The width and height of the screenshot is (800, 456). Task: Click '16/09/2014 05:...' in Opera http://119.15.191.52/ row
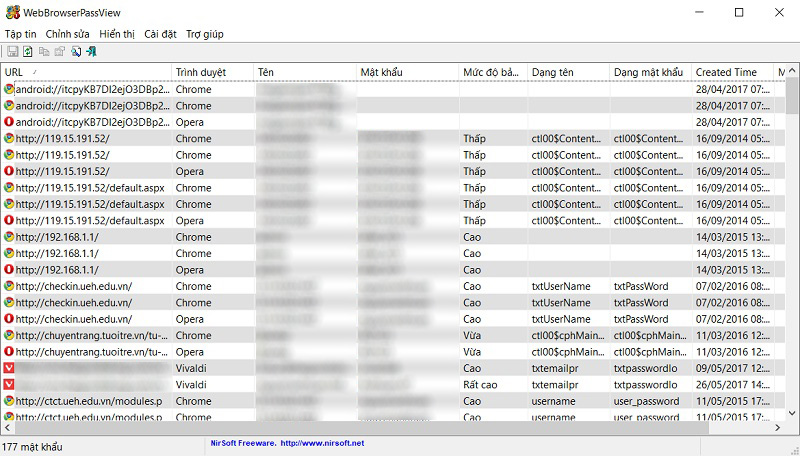[x=733, y=171]
